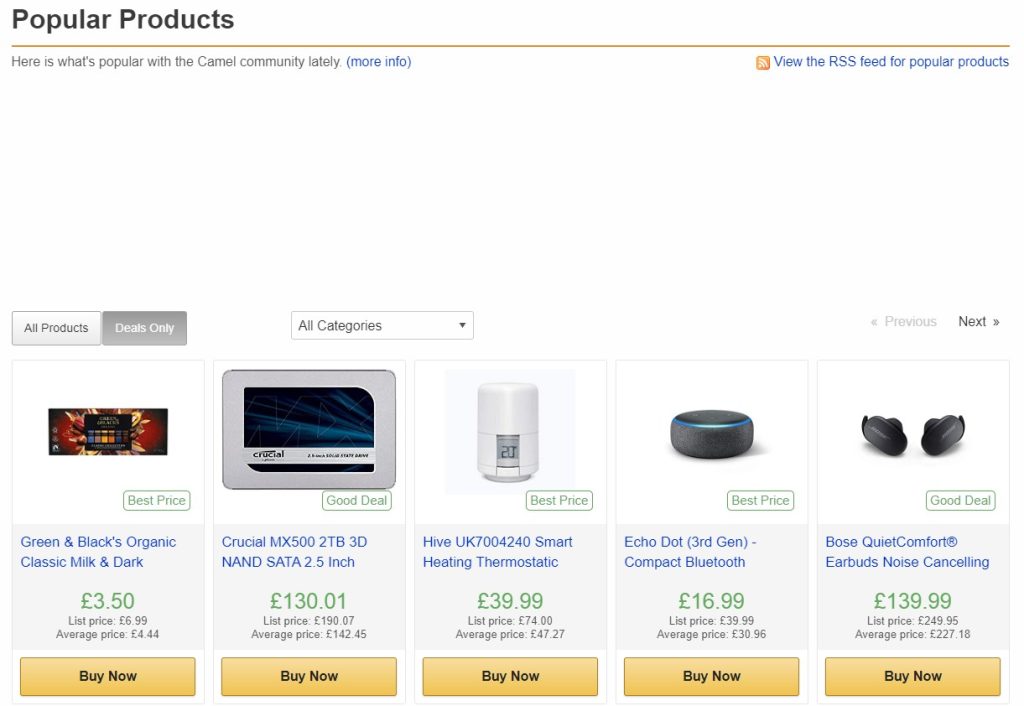Open the Hive thermostatic valve image
1024x706 pixels.
pyautogui.click(x=510, y=430)
